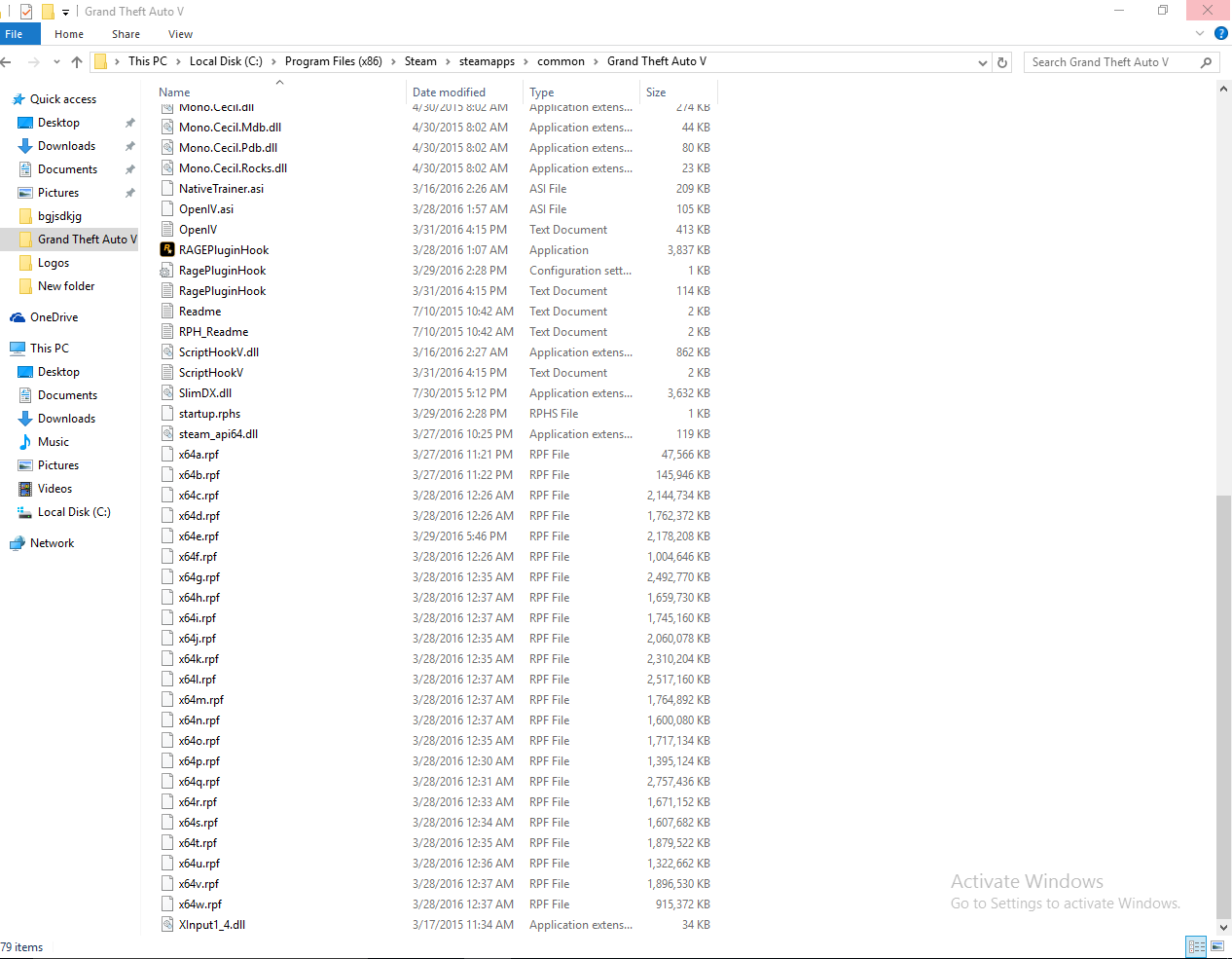The width and height of the screenshot is (1232, 959).
Task: Click the search magnifier icon
Action: click(1207, 62)
